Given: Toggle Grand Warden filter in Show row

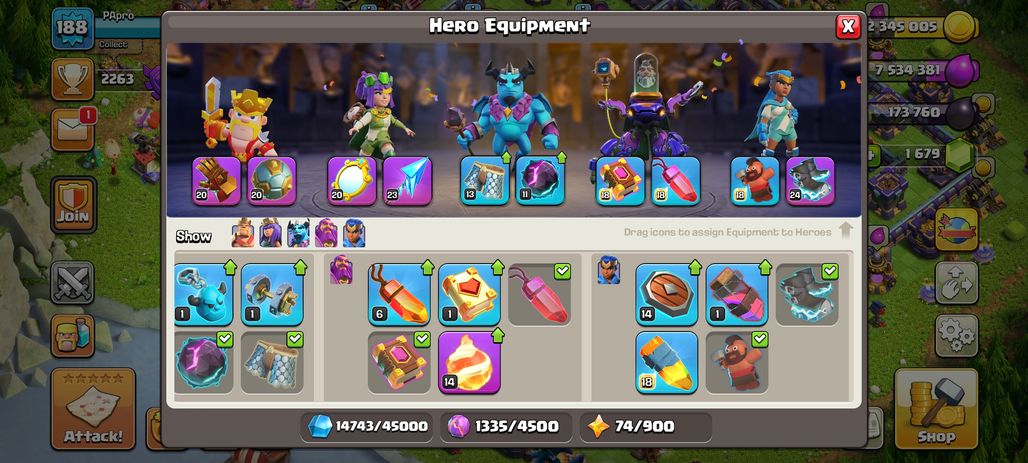Looking at the screenshot, I should 326,233.
